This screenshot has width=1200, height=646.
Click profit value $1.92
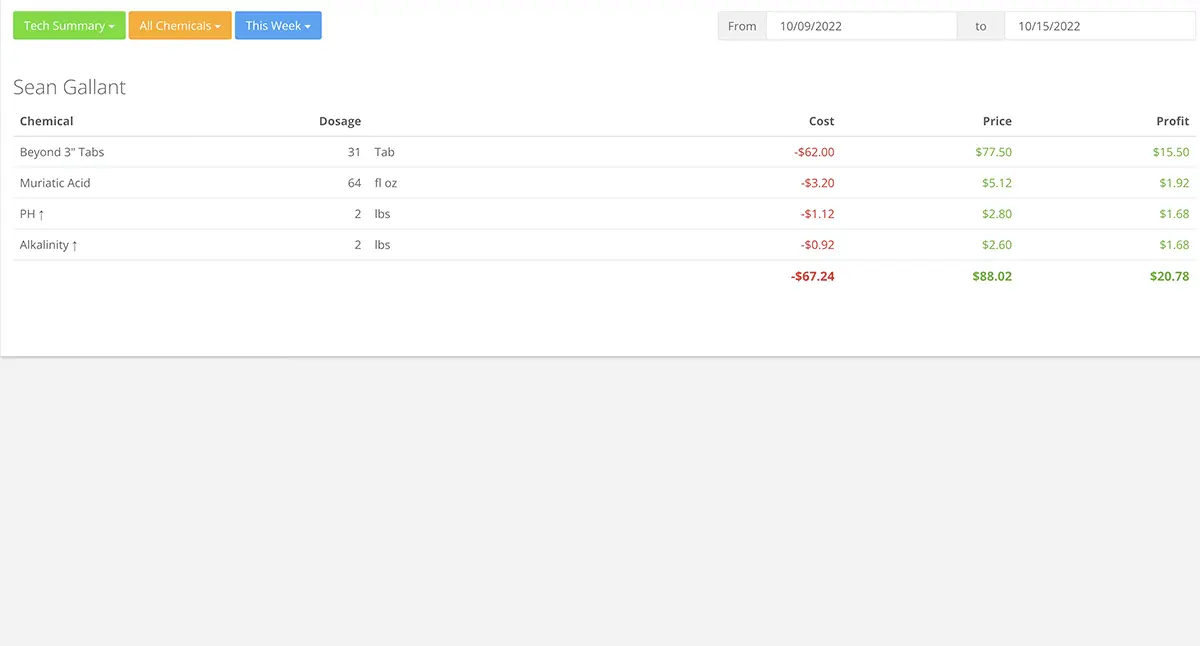point(1174,183)
